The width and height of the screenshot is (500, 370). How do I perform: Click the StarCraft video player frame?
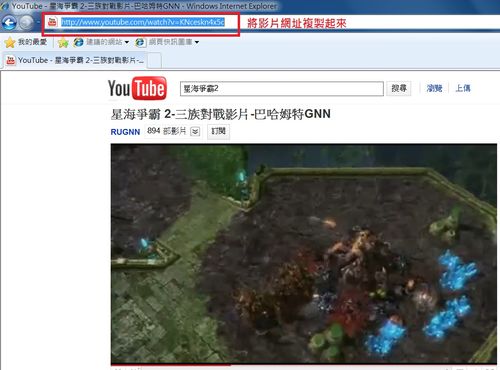304,253
